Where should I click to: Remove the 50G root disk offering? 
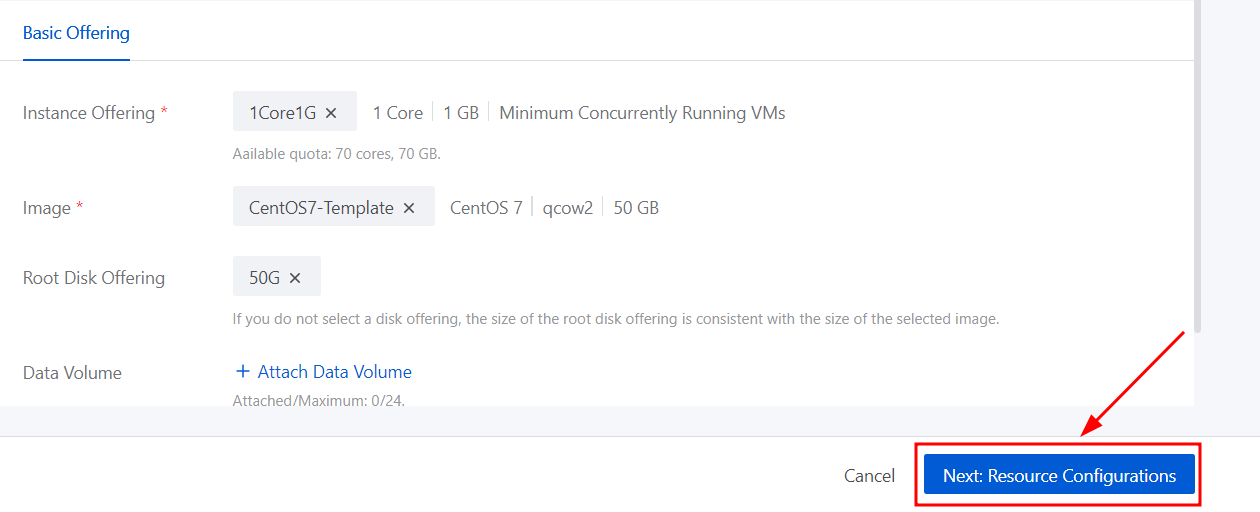point(295,278)
